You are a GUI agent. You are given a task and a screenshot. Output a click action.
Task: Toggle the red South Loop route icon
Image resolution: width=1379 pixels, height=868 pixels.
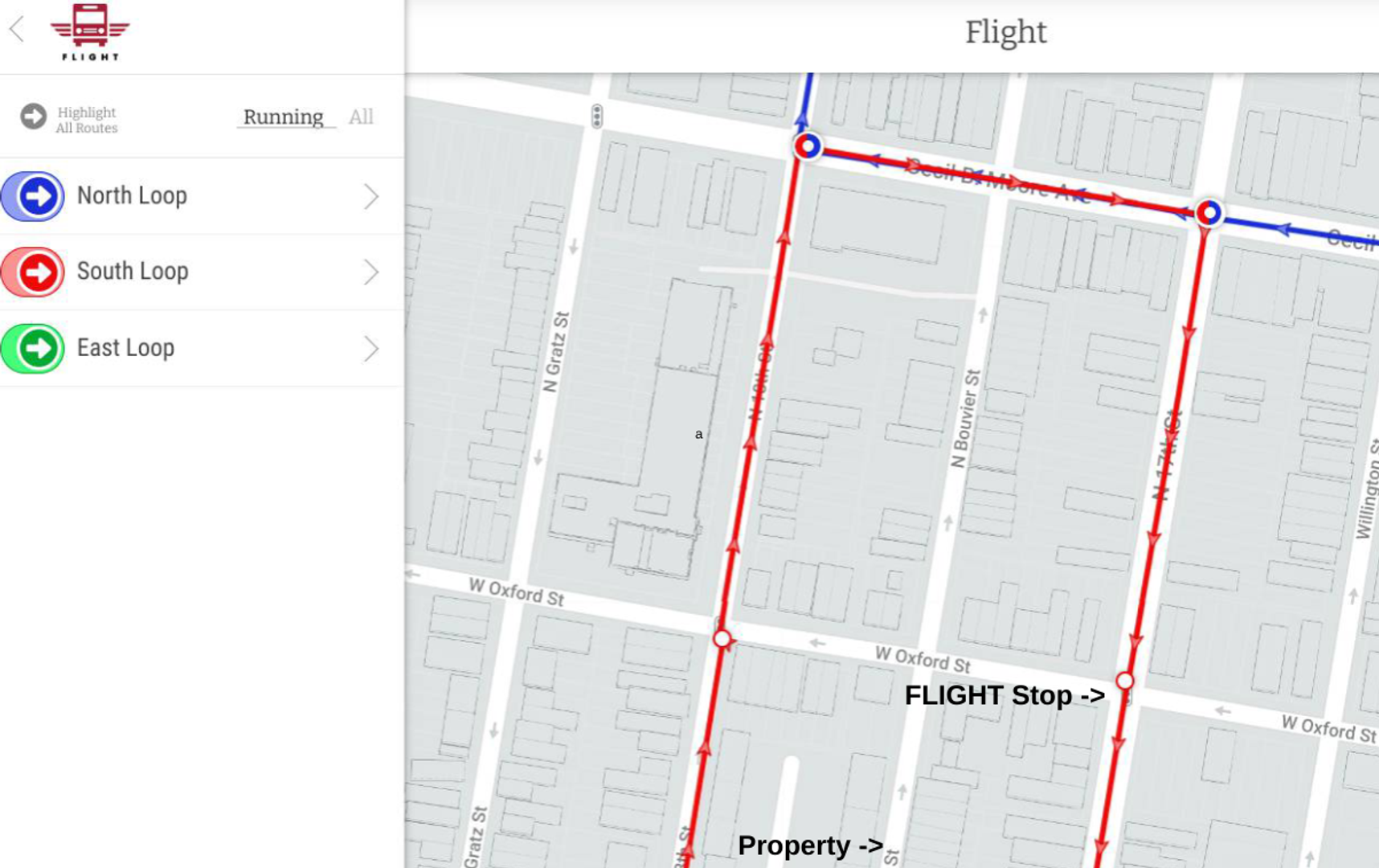tap(35, 272)
